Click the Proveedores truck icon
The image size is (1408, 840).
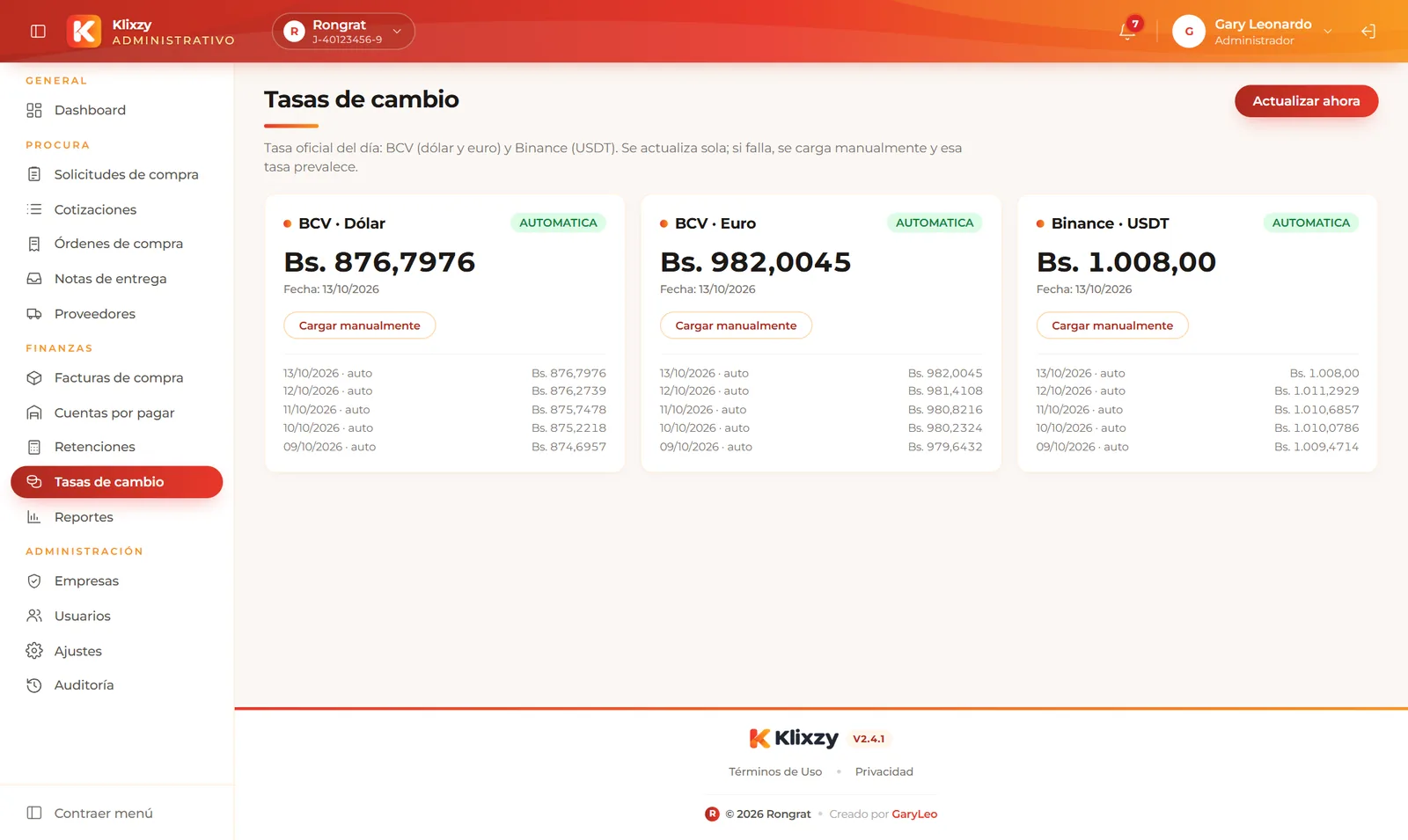coord(34,314)
